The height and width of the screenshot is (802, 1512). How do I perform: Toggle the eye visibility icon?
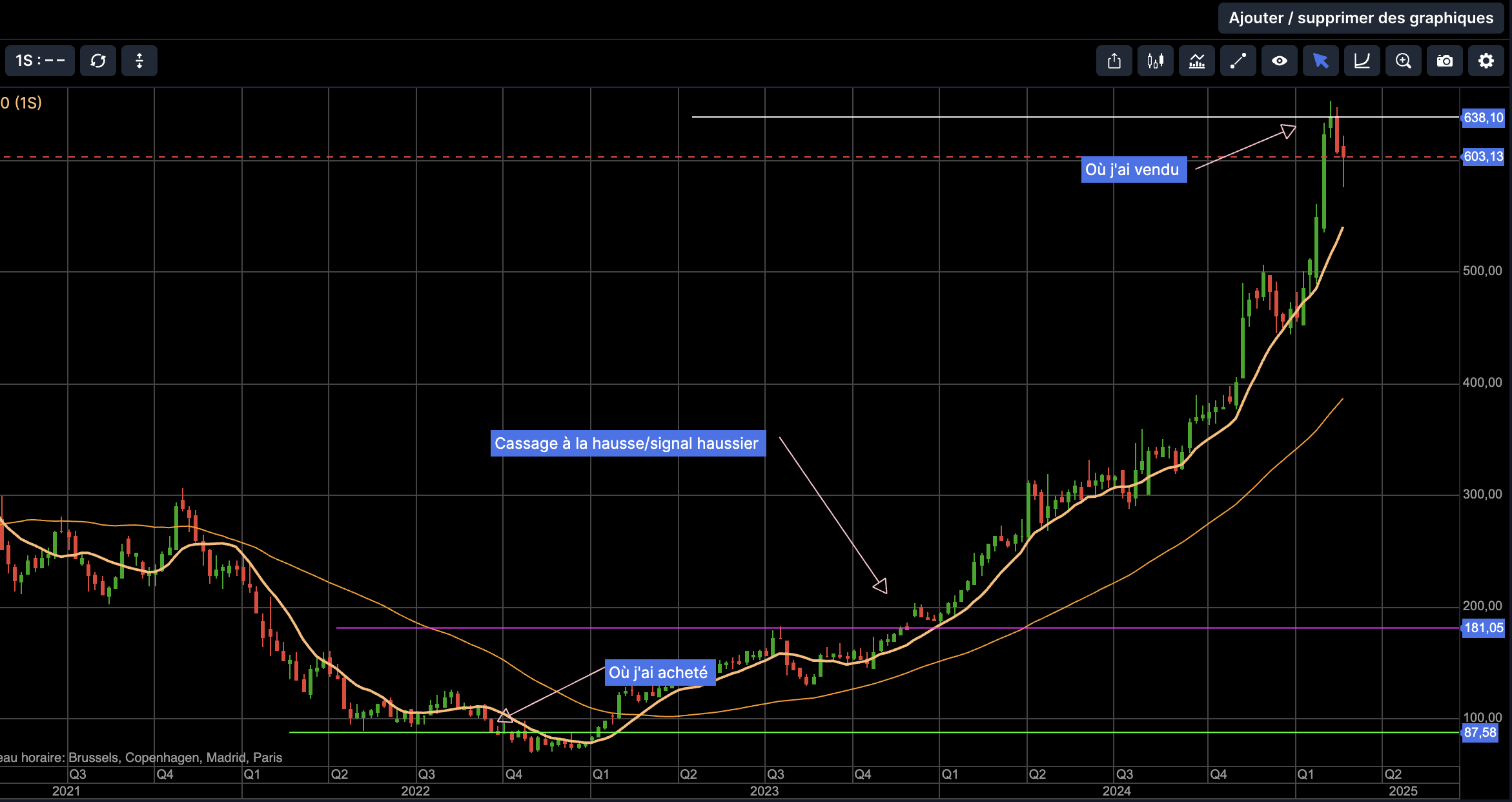point(1279,61)
